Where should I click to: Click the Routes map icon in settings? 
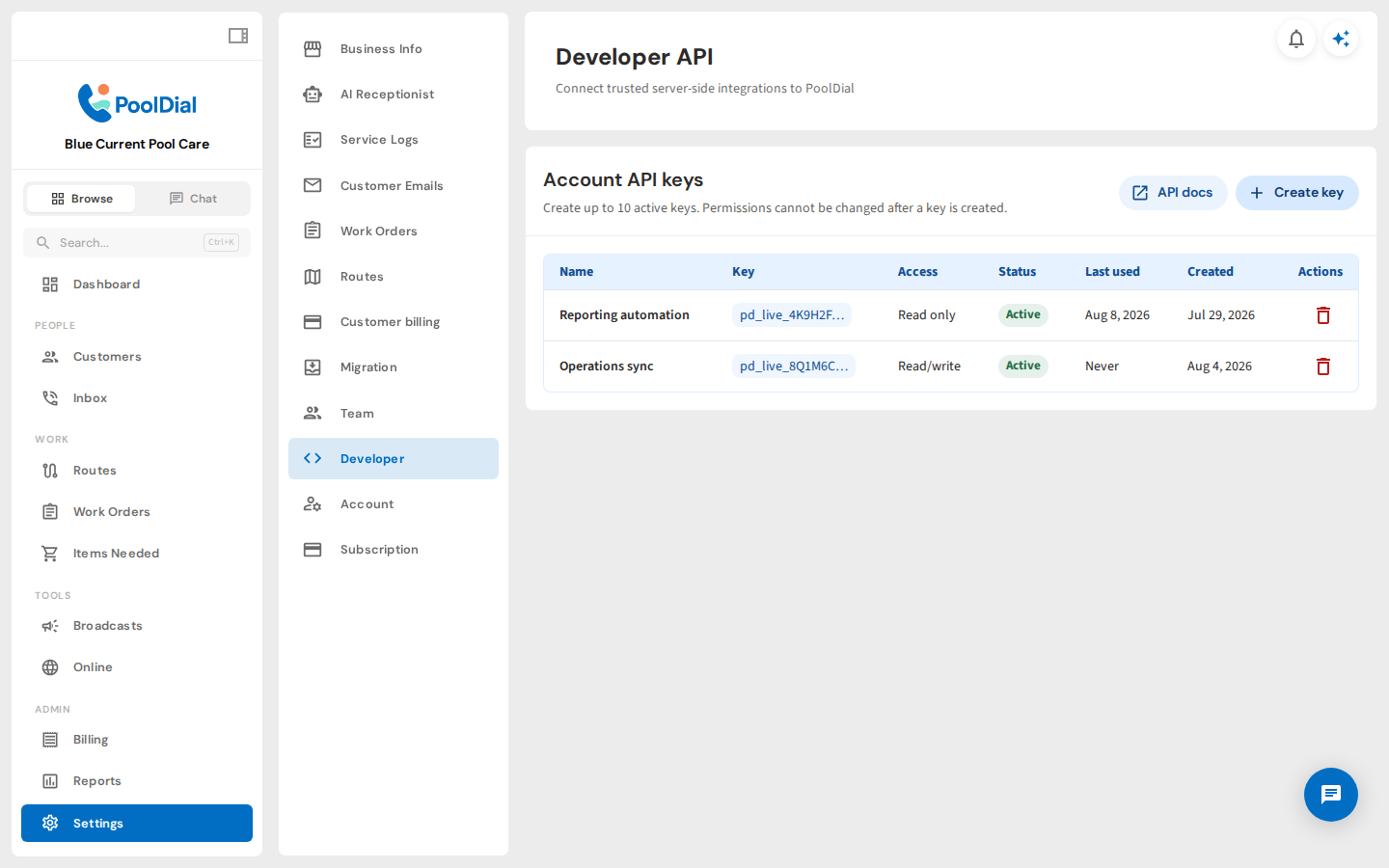point(313,277)
